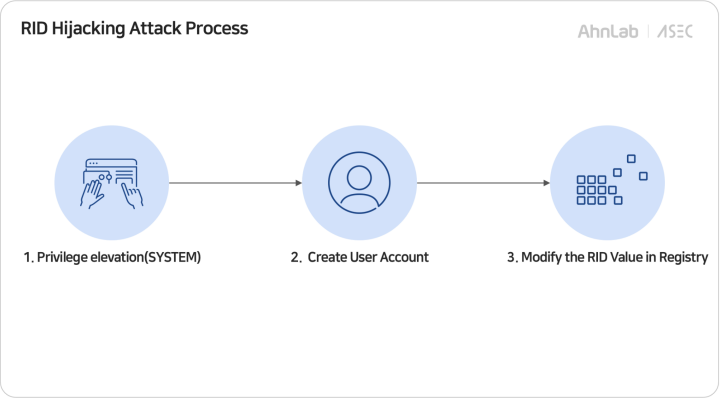The width and height of the screenshot is (721, 400).
Task: Click the scattered squares atop the registry icon
Action: [x=630, y=167]
